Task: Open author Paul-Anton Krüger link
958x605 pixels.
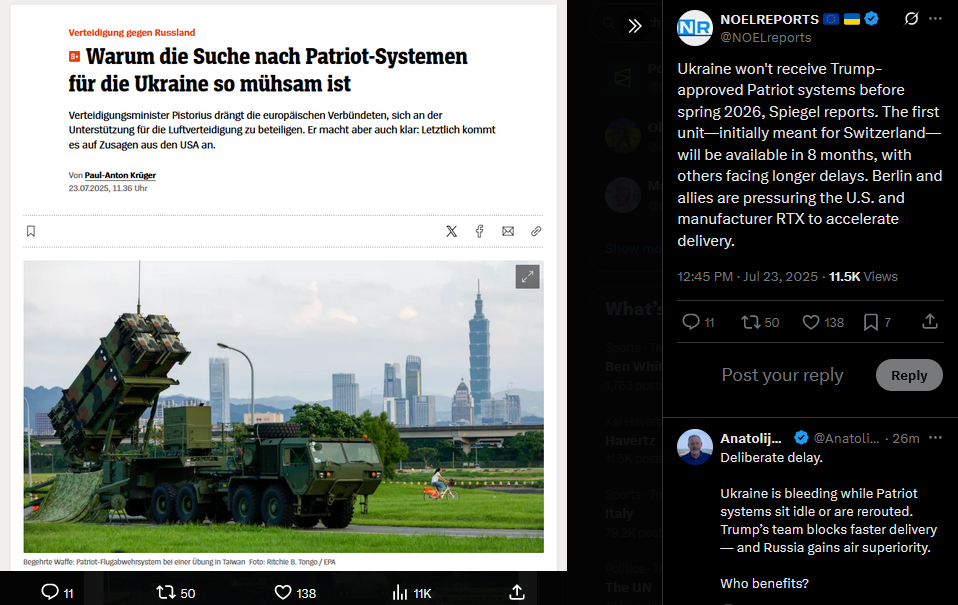Action: [x=120, y=175]
